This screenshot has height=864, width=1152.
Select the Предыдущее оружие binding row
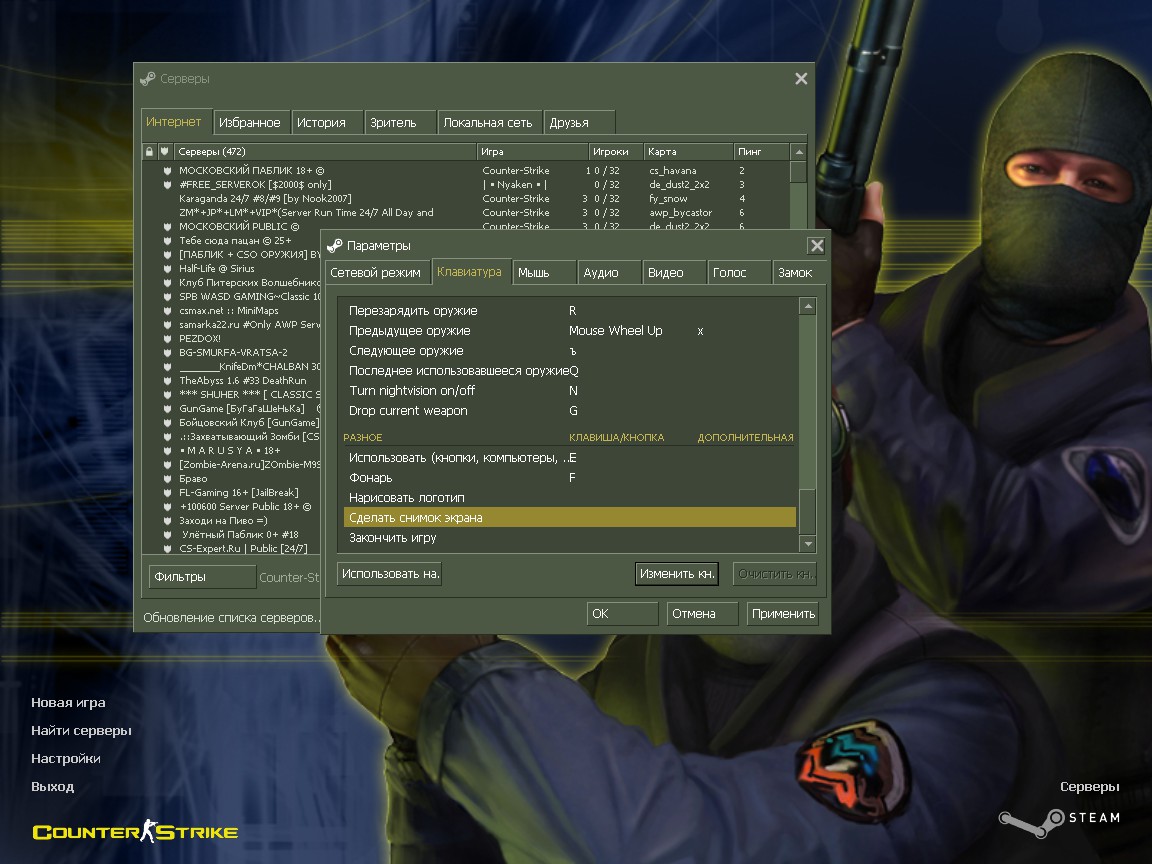click(569, 331)
